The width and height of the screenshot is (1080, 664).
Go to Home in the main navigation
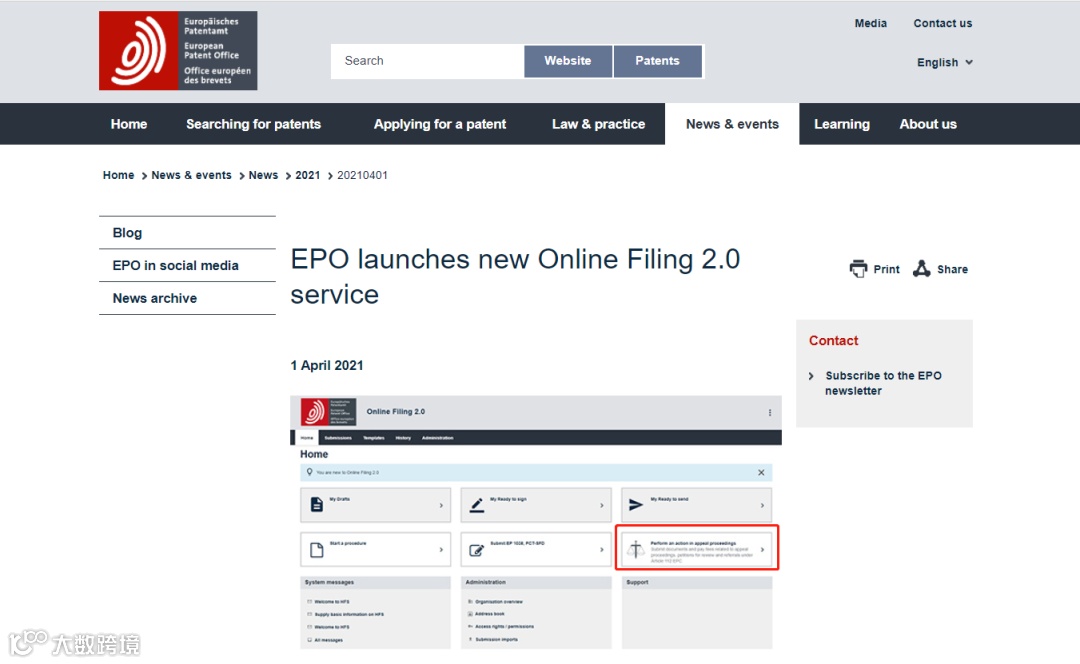[129, 124]
